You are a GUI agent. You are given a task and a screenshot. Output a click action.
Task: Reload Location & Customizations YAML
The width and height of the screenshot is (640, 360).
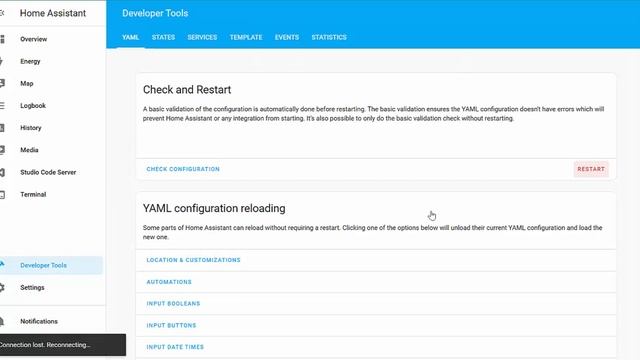point(193,260)
